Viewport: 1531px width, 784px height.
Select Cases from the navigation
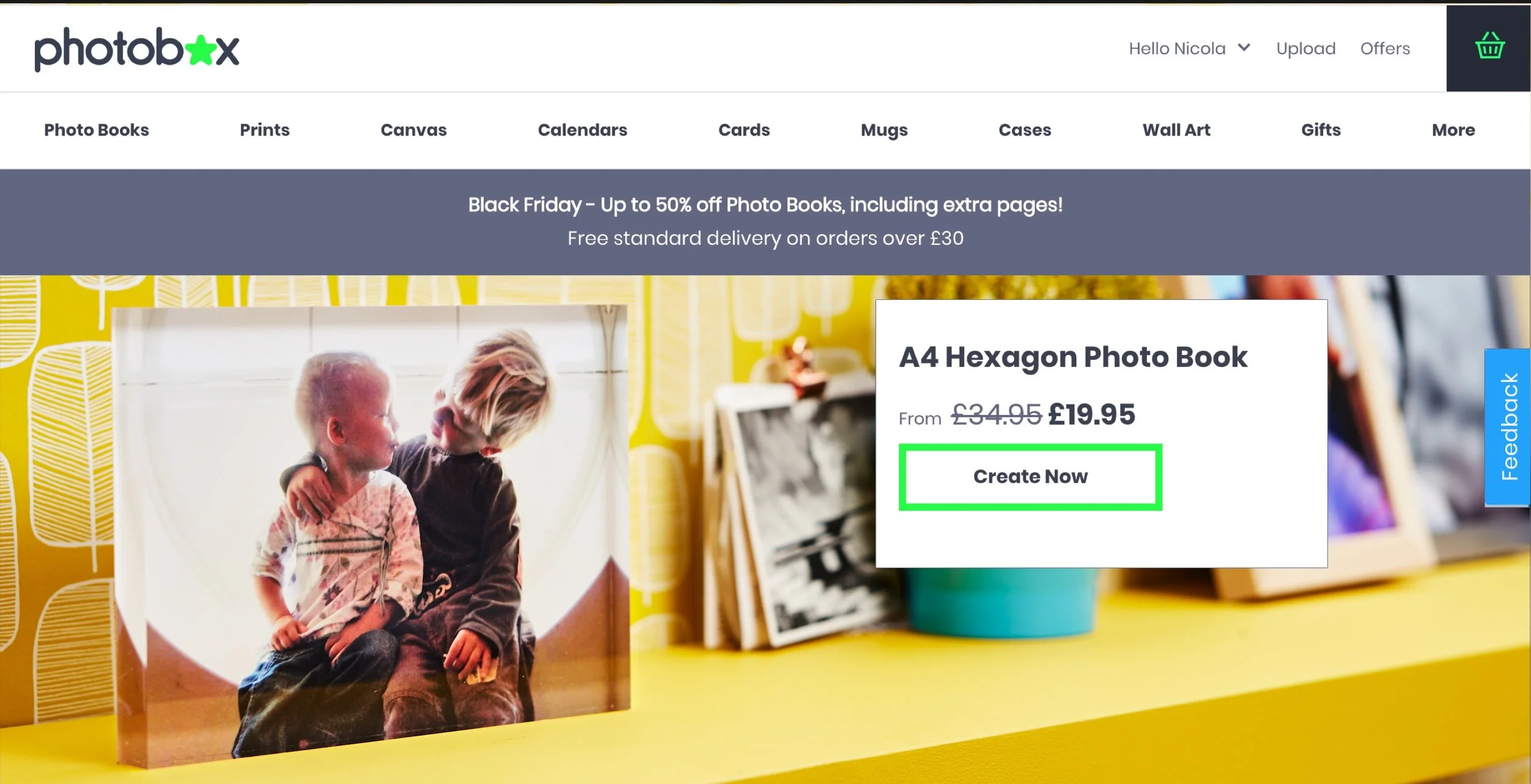[x=1025, y=130]
